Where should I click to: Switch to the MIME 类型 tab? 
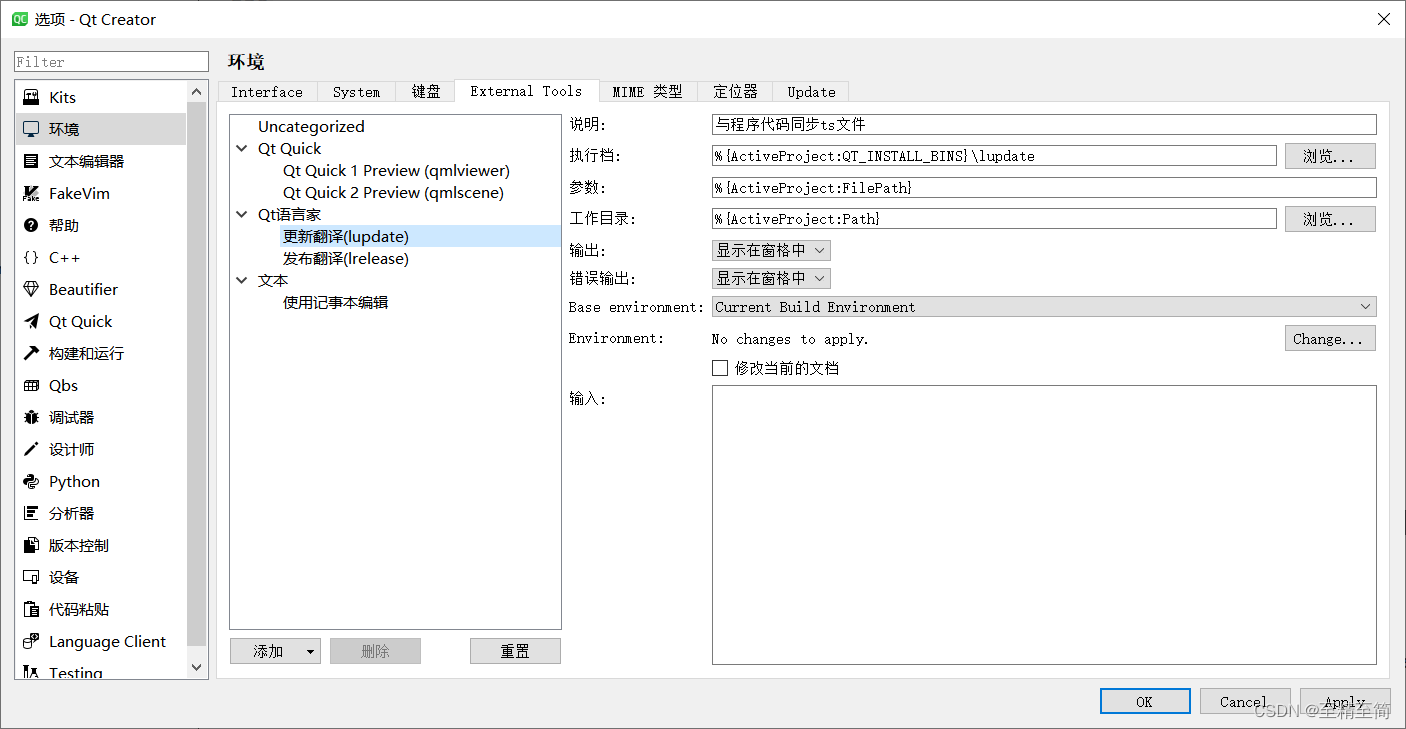[647, 91]
